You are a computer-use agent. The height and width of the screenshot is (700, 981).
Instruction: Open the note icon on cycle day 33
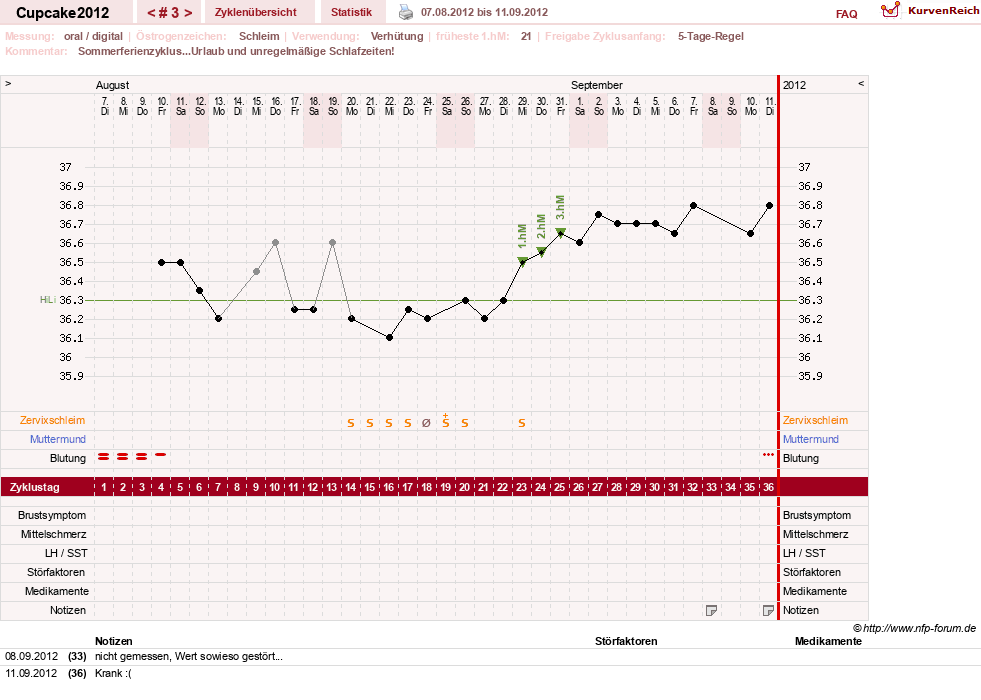(711, 611)
